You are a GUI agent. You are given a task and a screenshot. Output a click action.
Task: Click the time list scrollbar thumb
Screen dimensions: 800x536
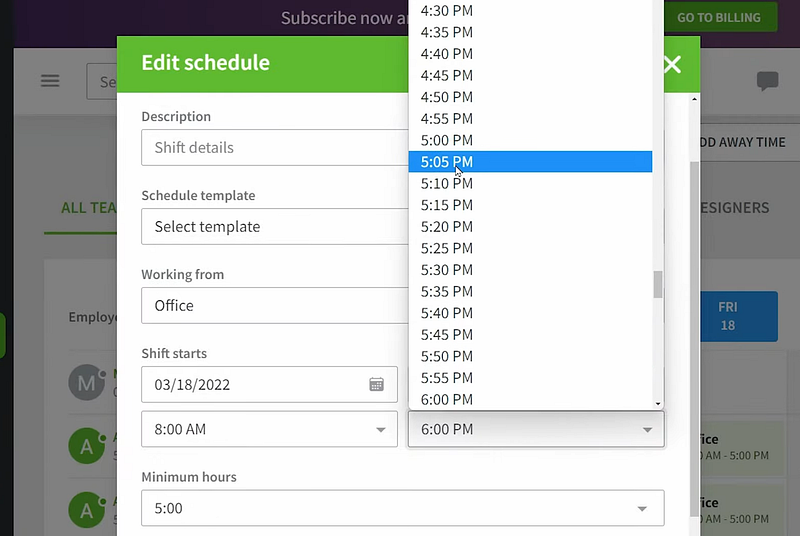click(658, 285)
